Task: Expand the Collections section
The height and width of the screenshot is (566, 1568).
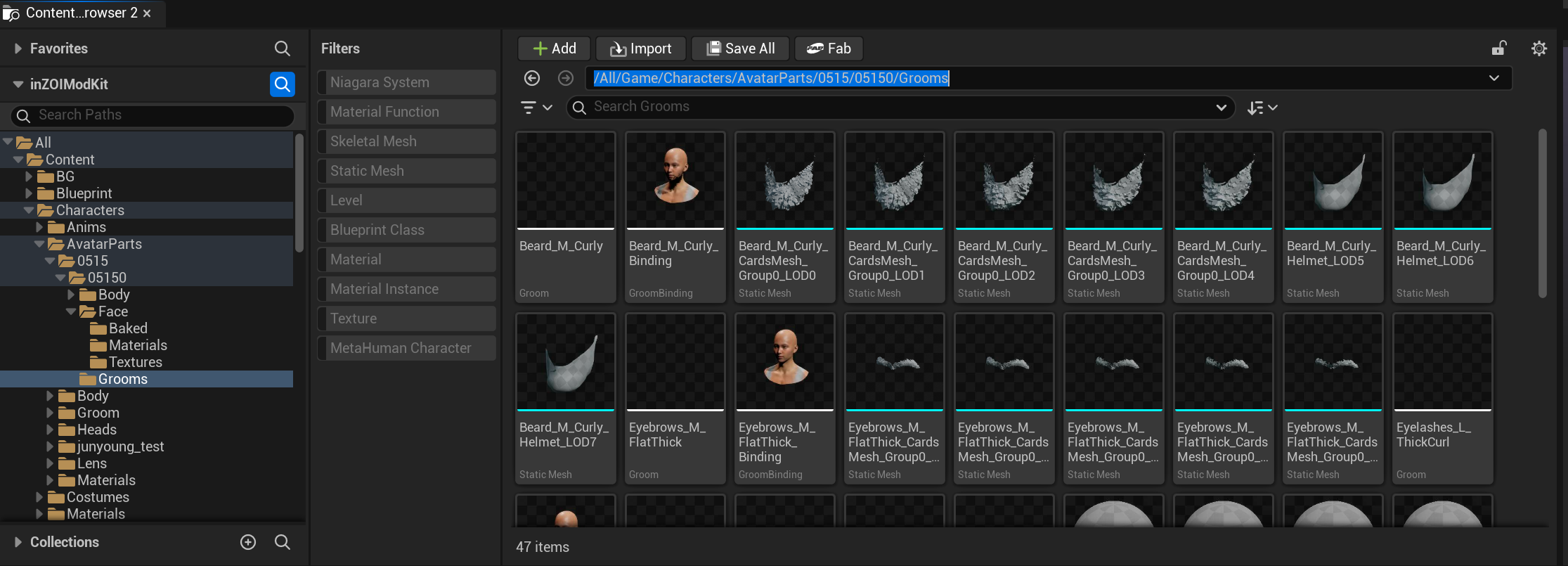Action: click(18, 542)
